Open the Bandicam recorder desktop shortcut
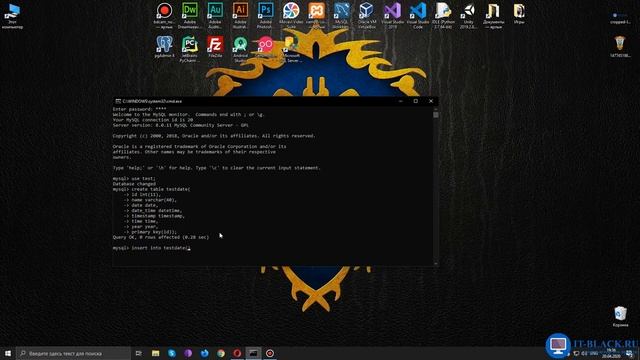Screen dimensions: 640x360 coord(164,16)
